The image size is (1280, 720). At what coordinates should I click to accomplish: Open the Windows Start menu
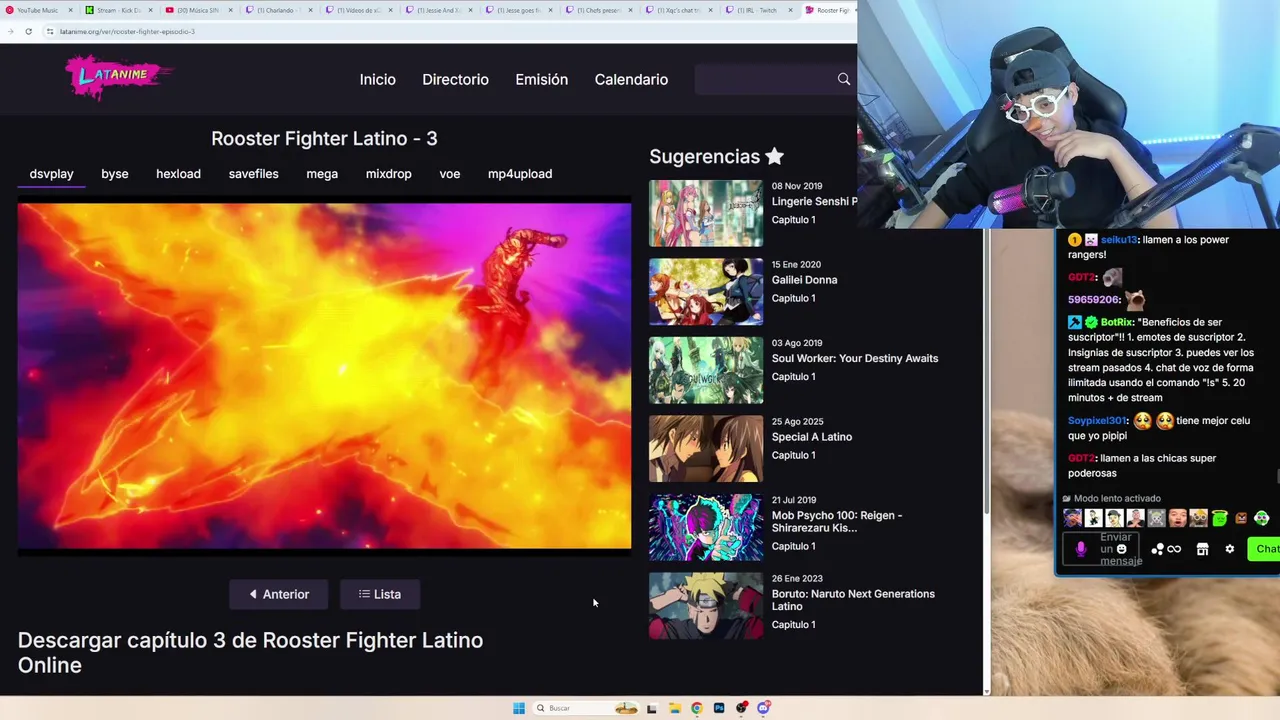point(519,708)
